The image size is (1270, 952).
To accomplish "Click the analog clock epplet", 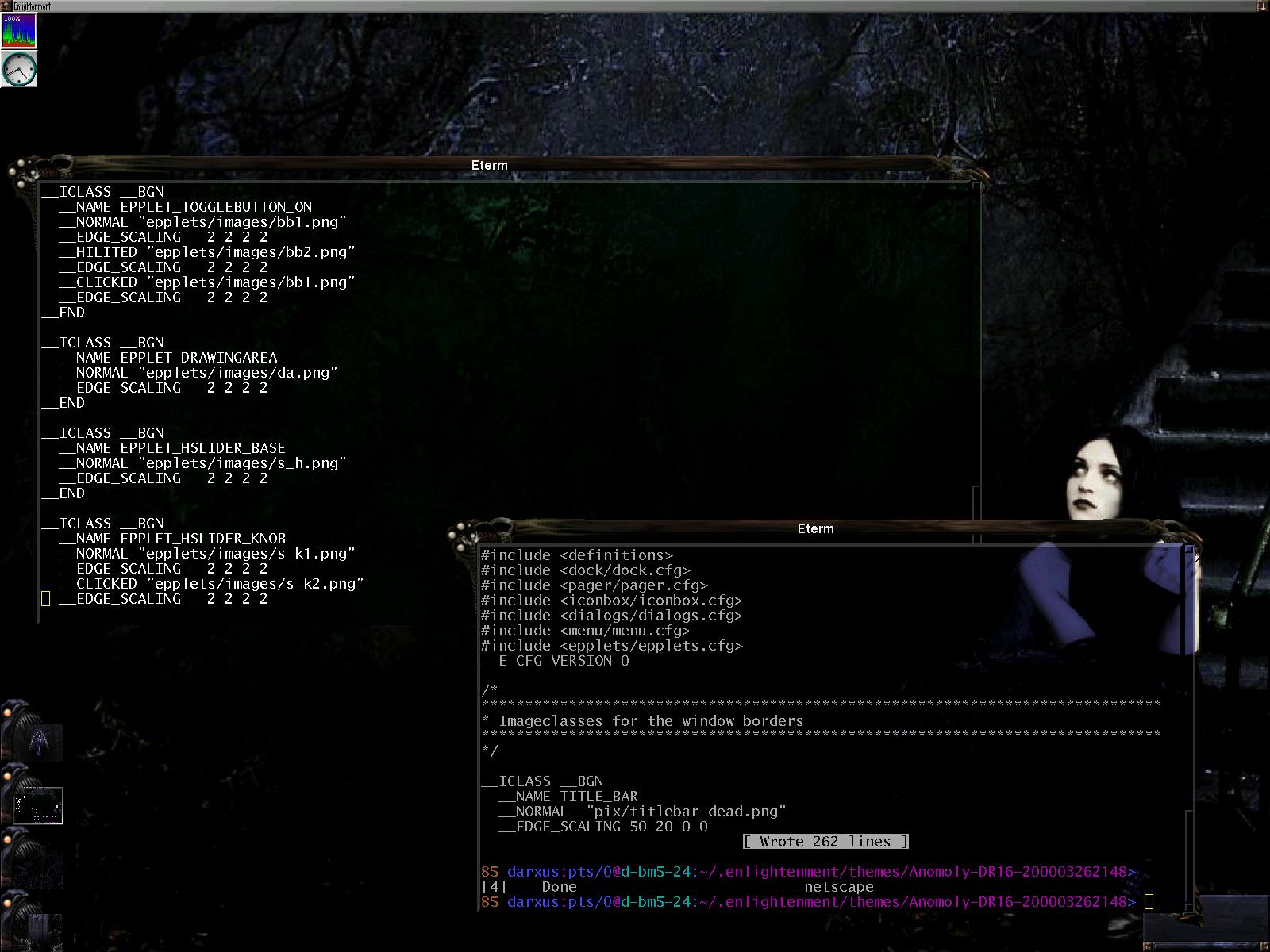I will [18, 69].
